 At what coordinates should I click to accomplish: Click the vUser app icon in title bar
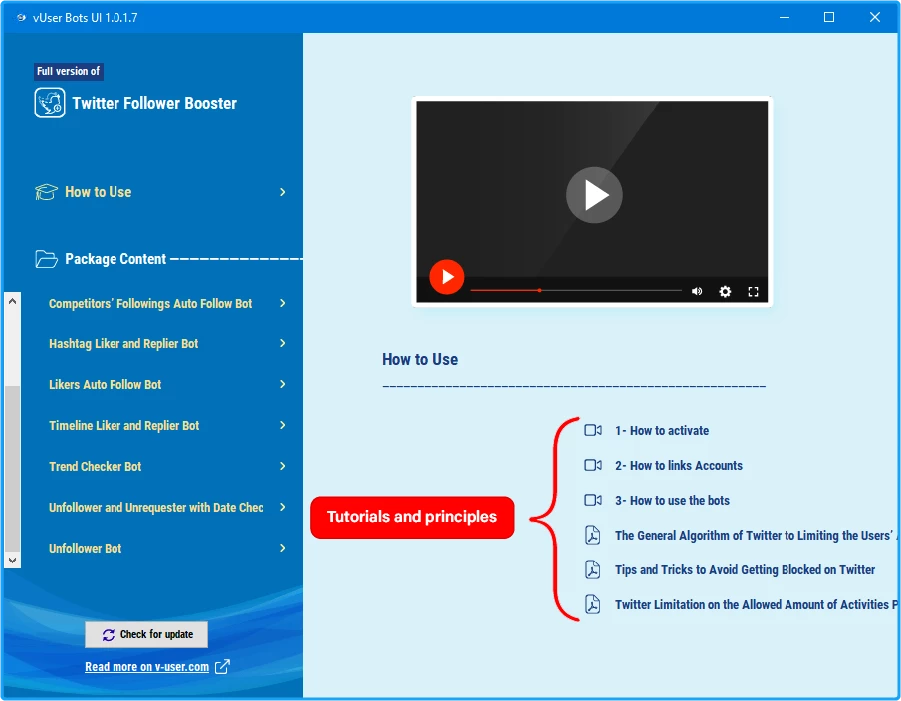[x=21, y=17]
